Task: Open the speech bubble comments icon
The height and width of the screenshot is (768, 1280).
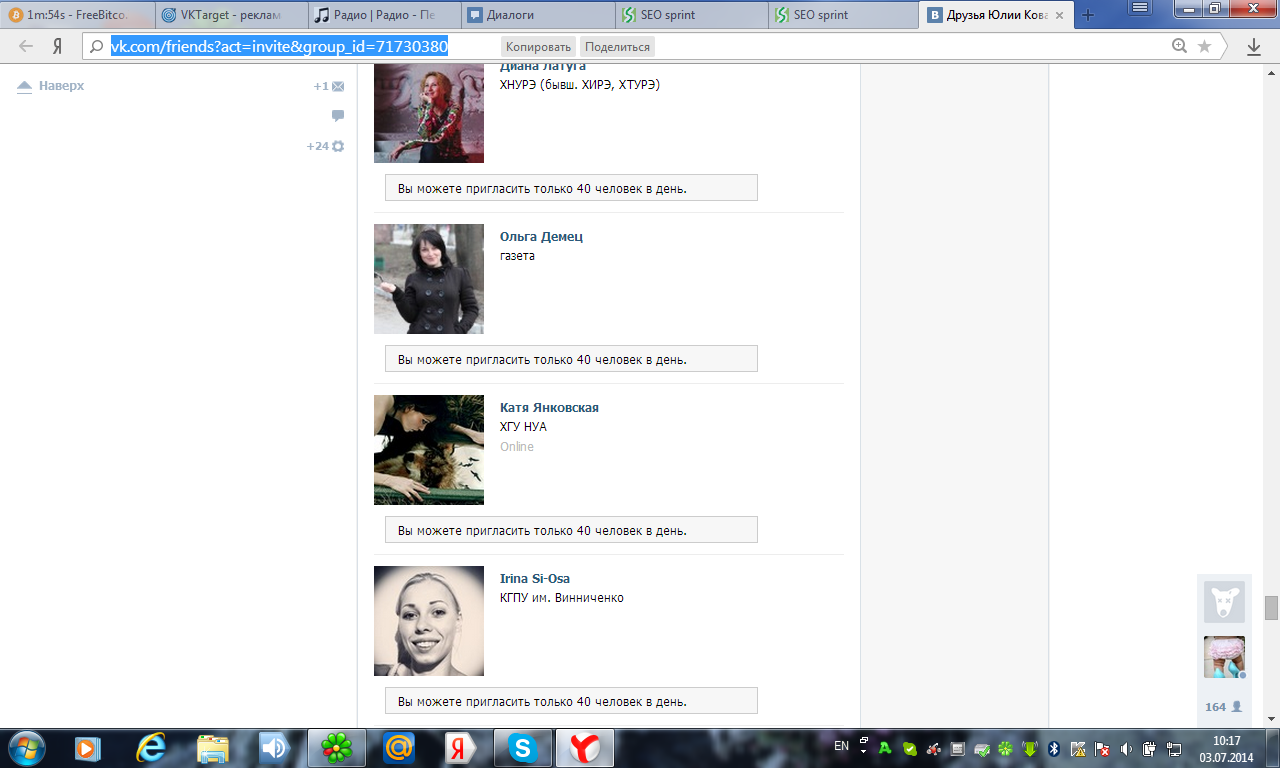Action: (338, 116)
